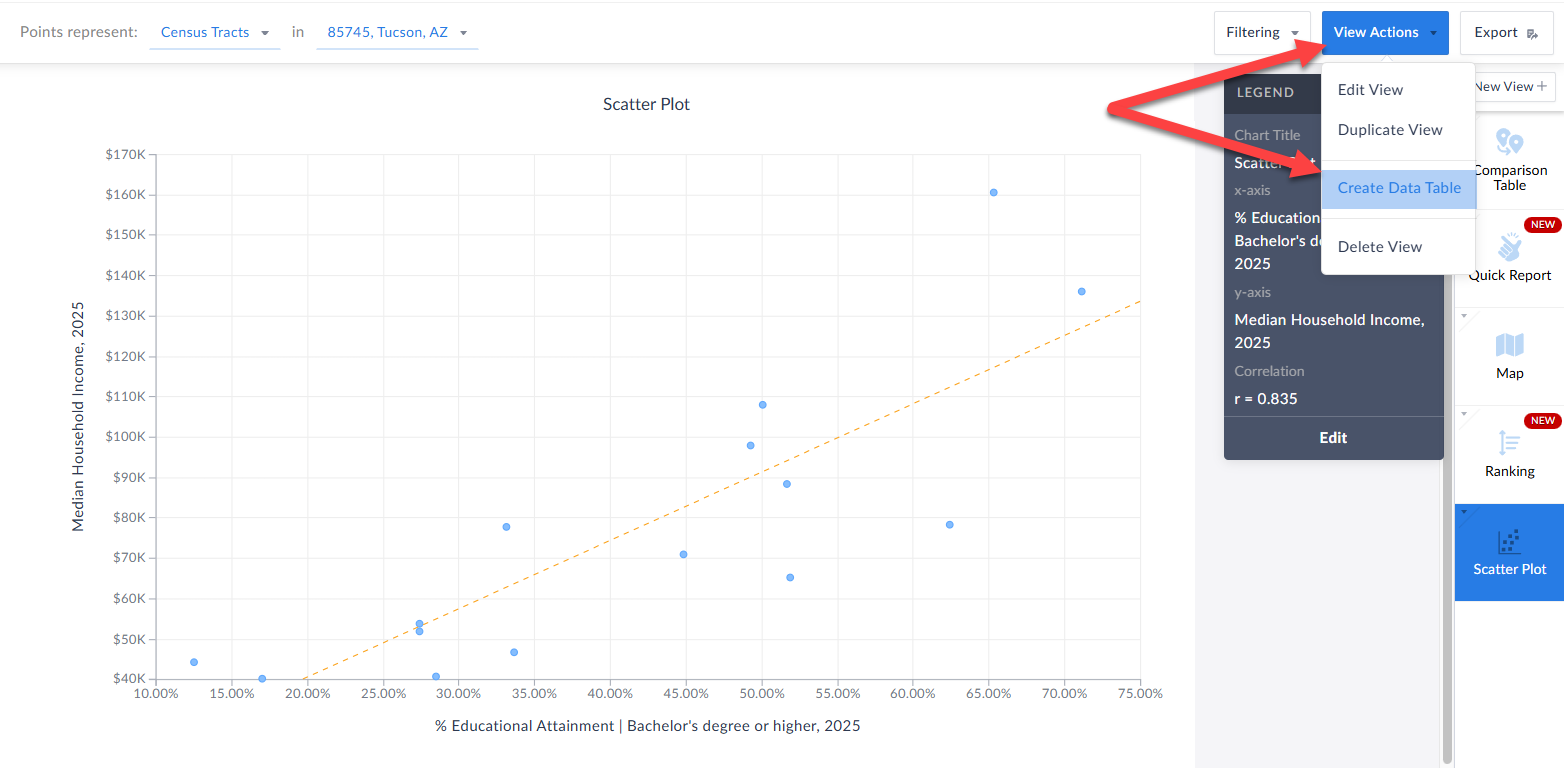Viewport: 1564px width, 768px height.
Task: Select the Scatter Plot view icon
Action: pyautogui.click(x=1509, y=542)
